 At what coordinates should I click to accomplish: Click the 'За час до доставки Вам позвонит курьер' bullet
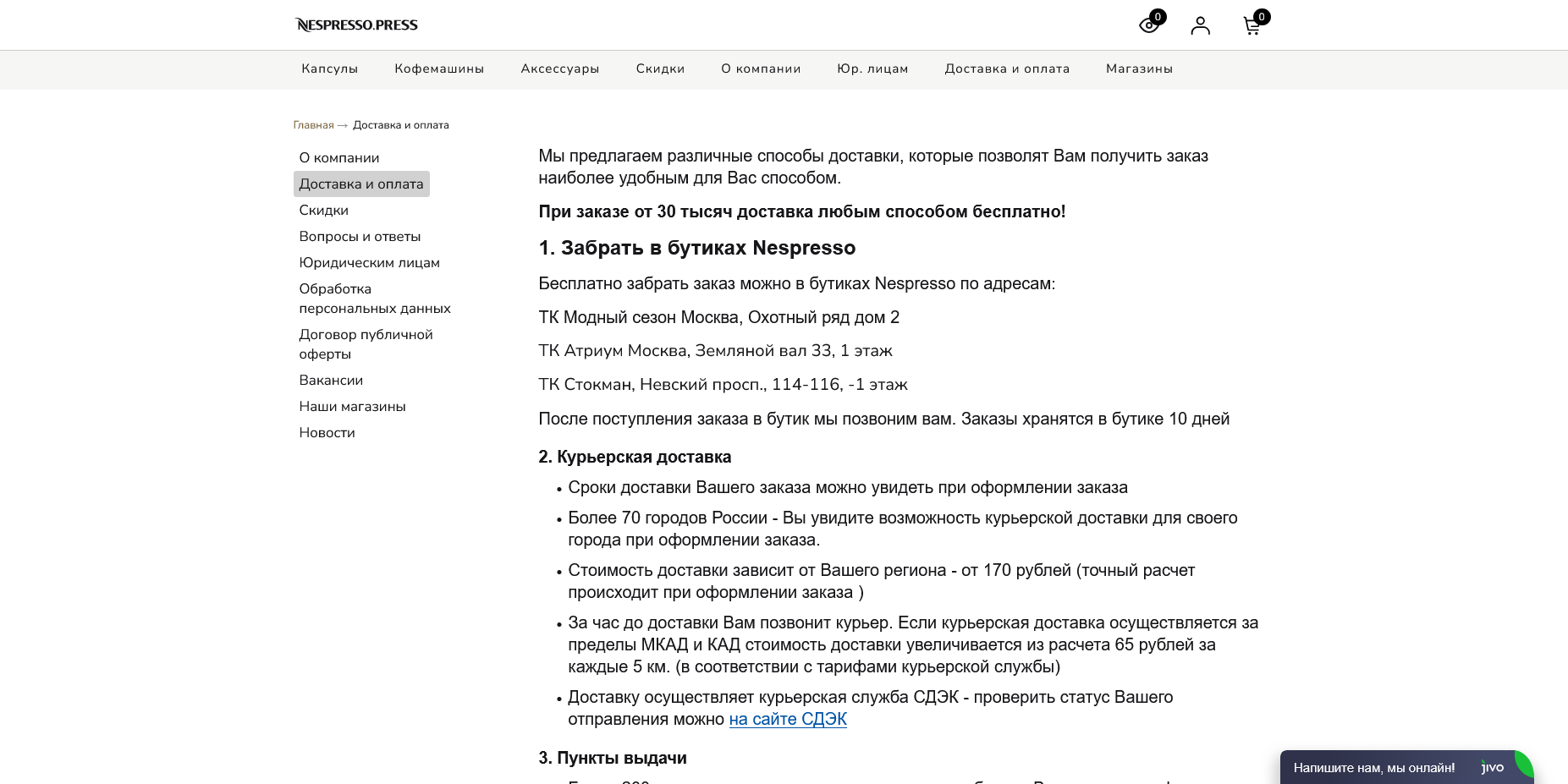[x=913, y=644]
